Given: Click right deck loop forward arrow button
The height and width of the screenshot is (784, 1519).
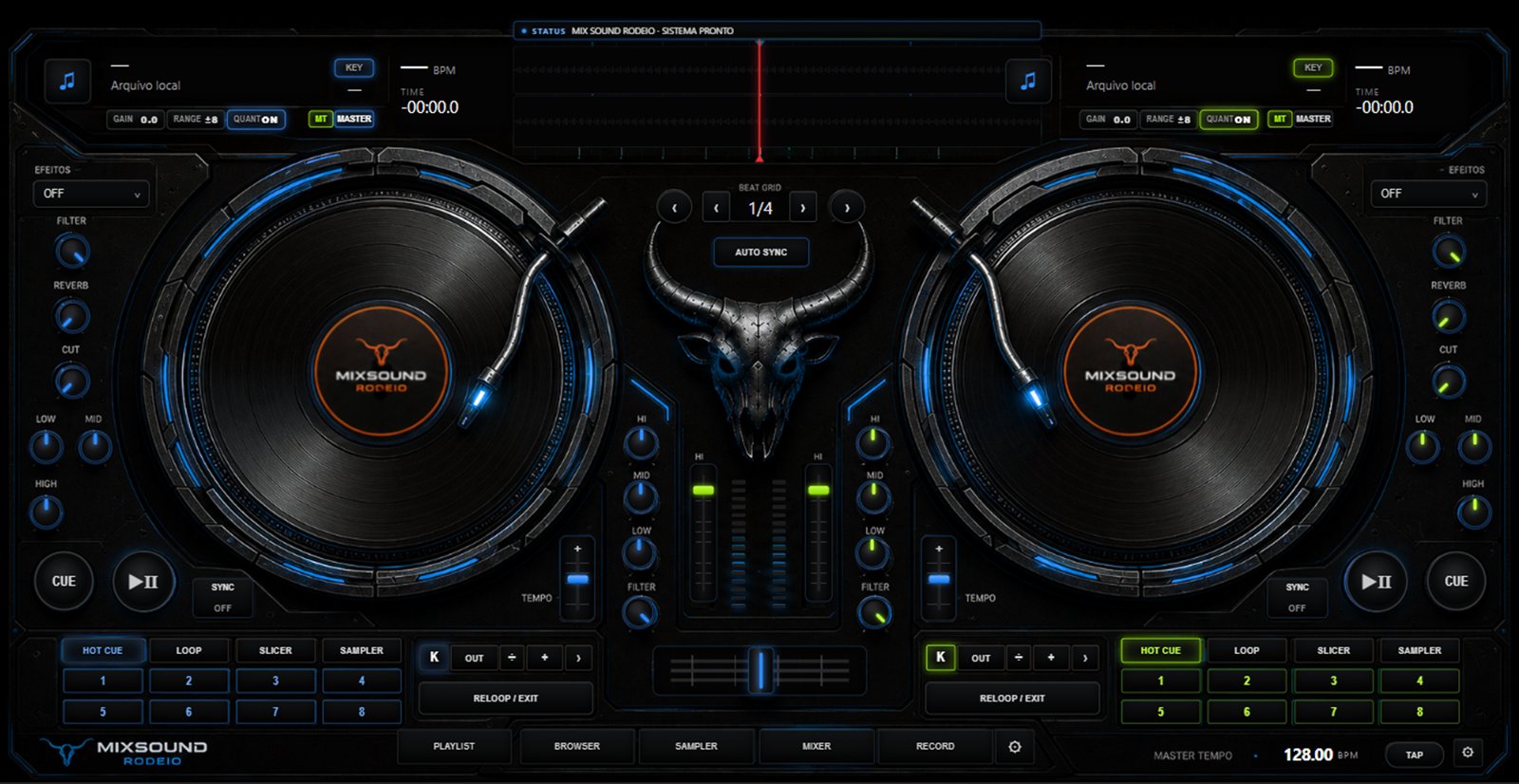Looking at the screenshot, I should (1085, 657).
